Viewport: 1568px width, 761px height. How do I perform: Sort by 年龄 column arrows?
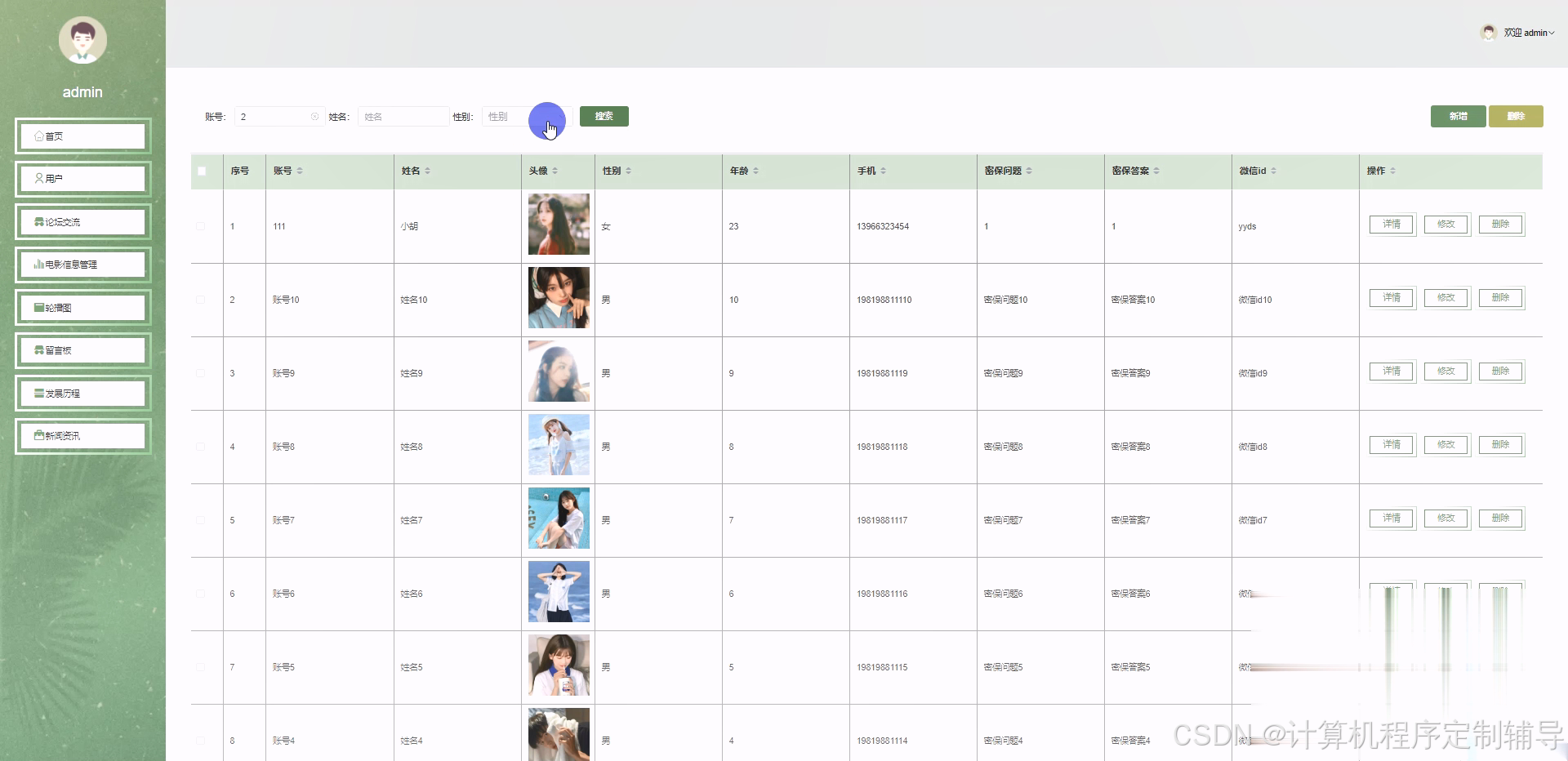point(755,171)
